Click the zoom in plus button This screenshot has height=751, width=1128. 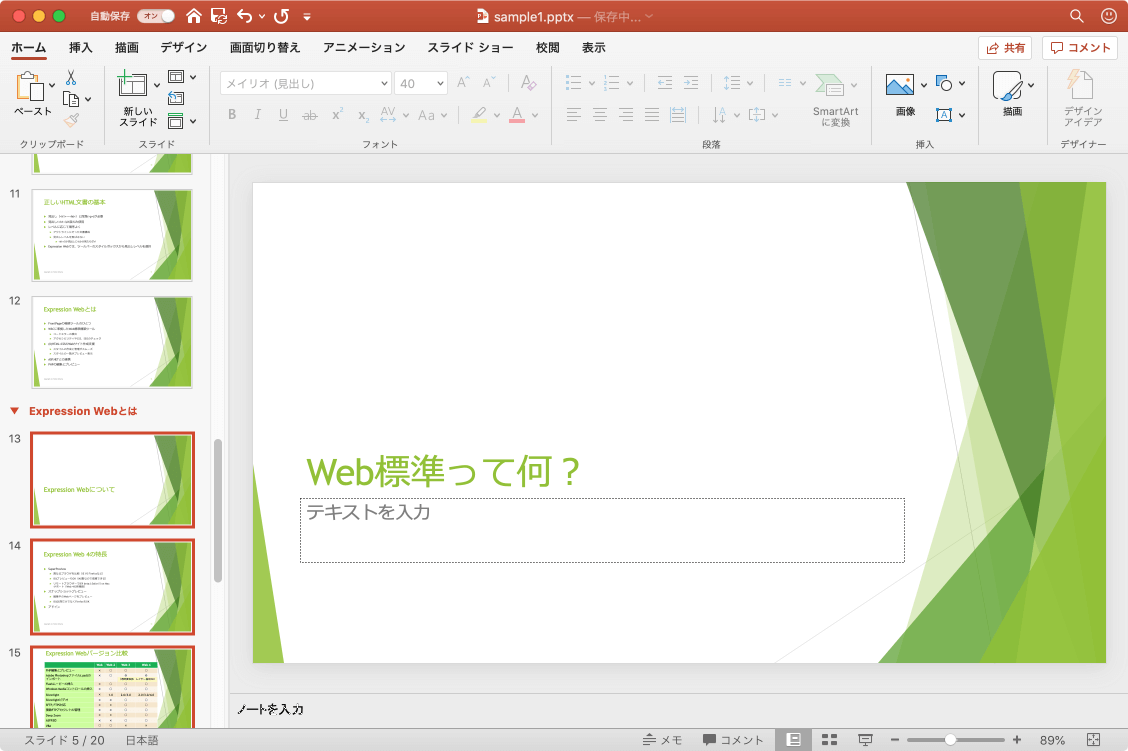coord(1016,739)
